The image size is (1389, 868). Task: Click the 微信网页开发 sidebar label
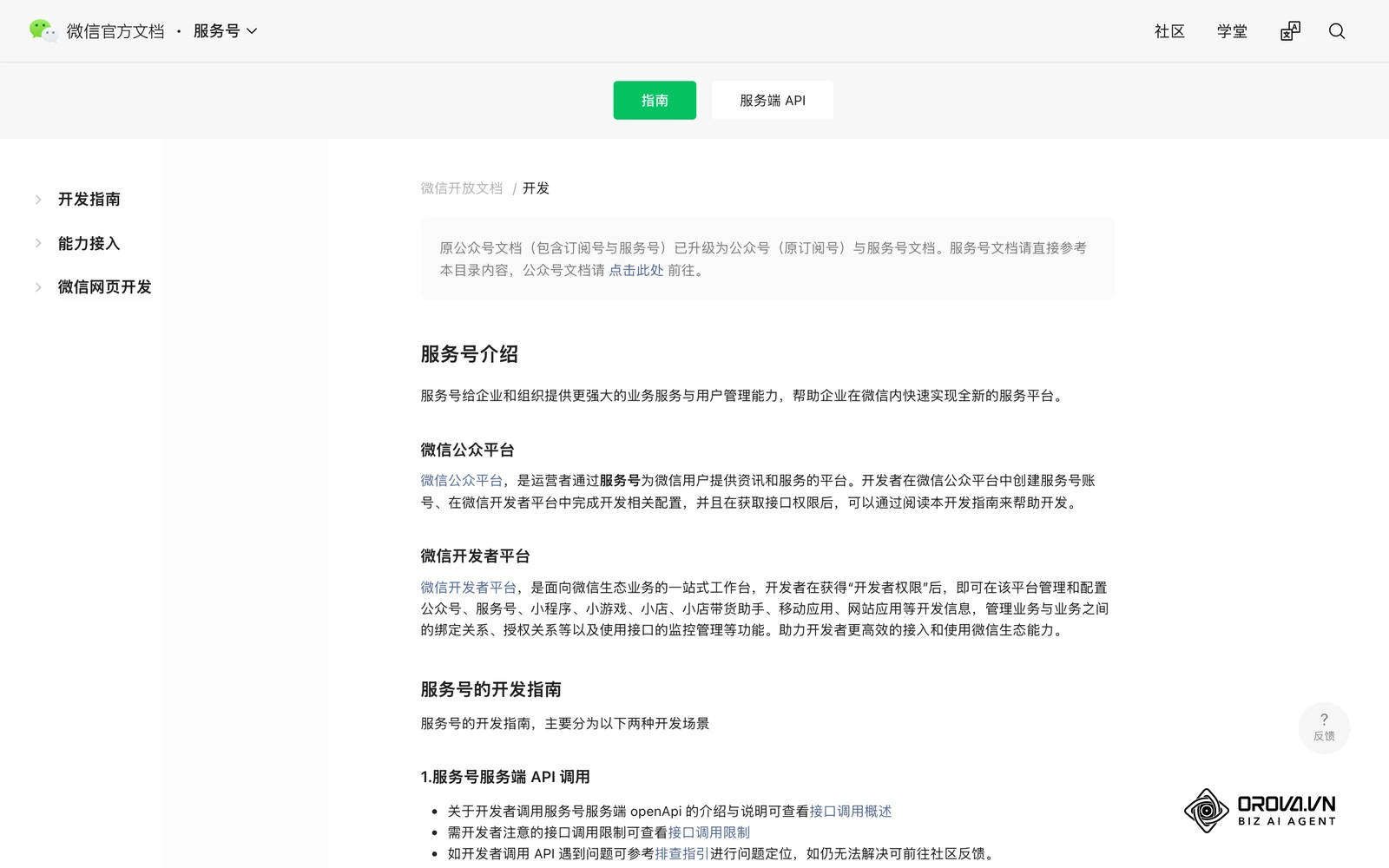(105, 287)
